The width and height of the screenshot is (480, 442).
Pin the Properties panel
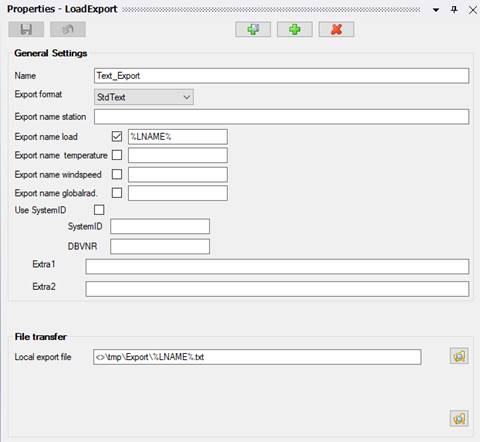point(454,9)
